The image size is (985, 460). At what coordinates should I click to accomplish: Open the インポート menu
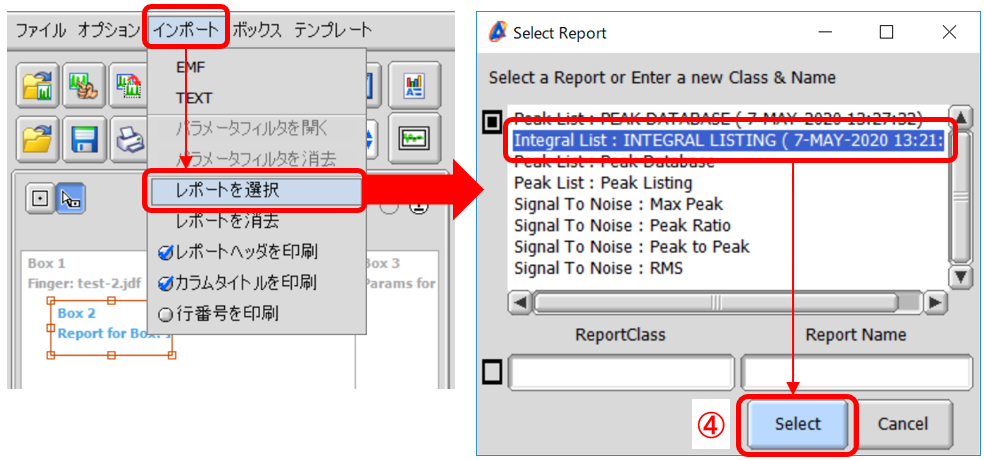coord(188,30)
